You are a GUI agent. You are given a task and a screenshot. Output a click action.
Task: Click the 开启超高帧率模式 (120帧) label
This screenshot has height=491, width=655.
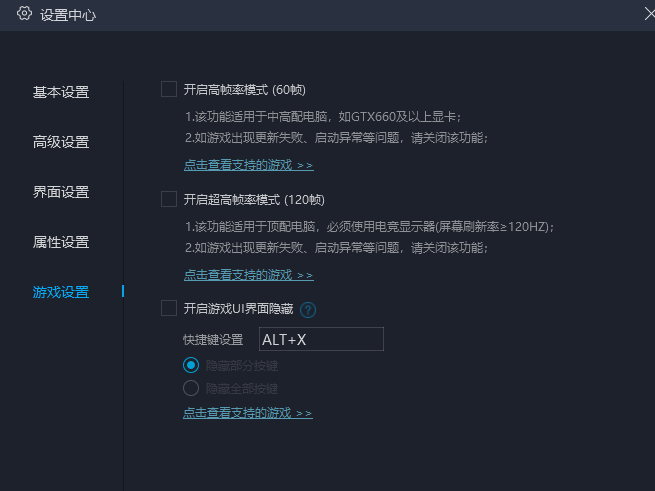(254, 200)
